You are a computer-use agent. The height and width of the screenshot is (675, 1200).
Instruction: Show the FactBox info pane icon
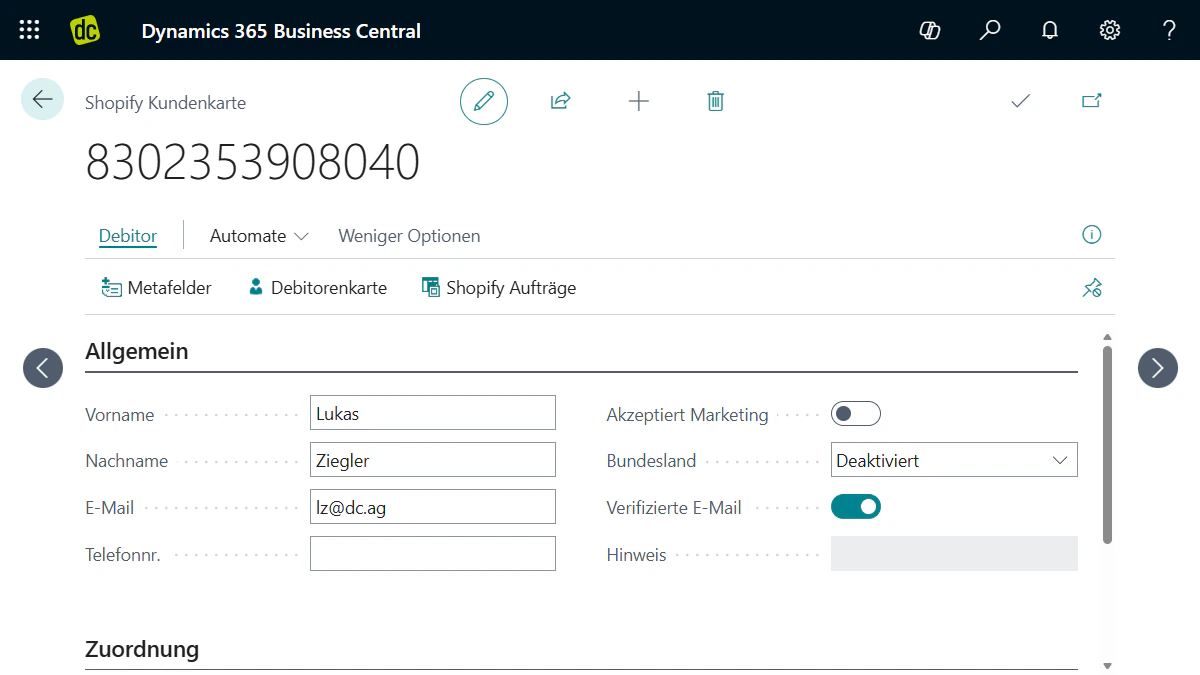(1092, 235)
